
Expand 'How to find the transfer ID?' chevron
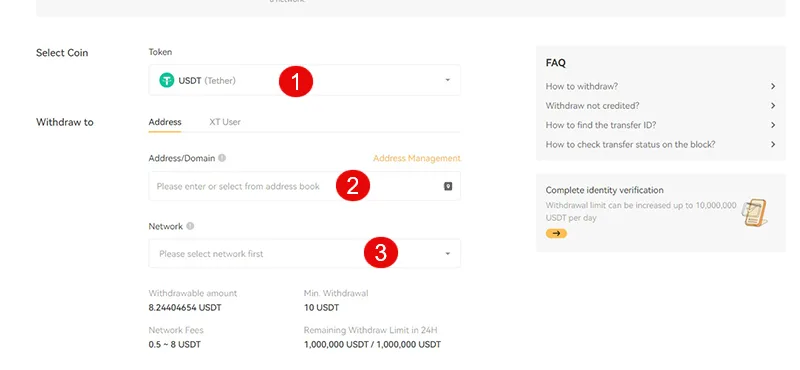click(x=773, y=125)
